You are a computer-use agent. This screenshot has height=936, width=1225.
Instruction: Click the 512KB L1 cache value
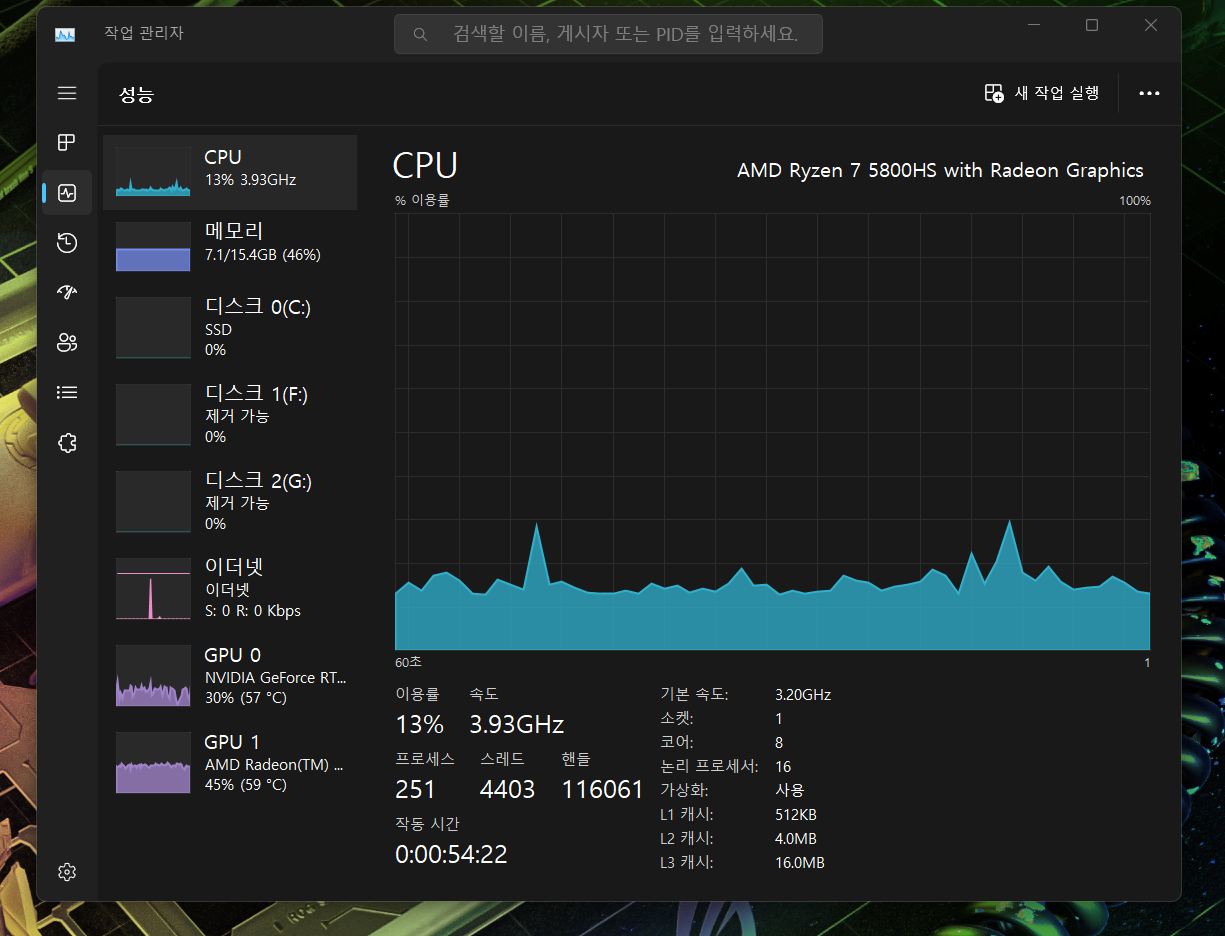click(796, 814)
